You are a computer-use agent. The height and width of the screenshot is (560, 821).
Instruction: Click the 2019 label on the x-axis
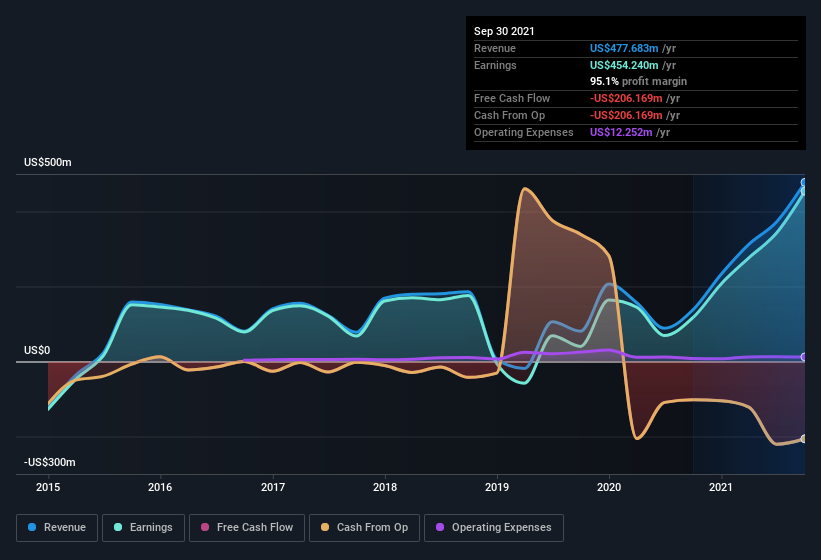click(497, 487)
